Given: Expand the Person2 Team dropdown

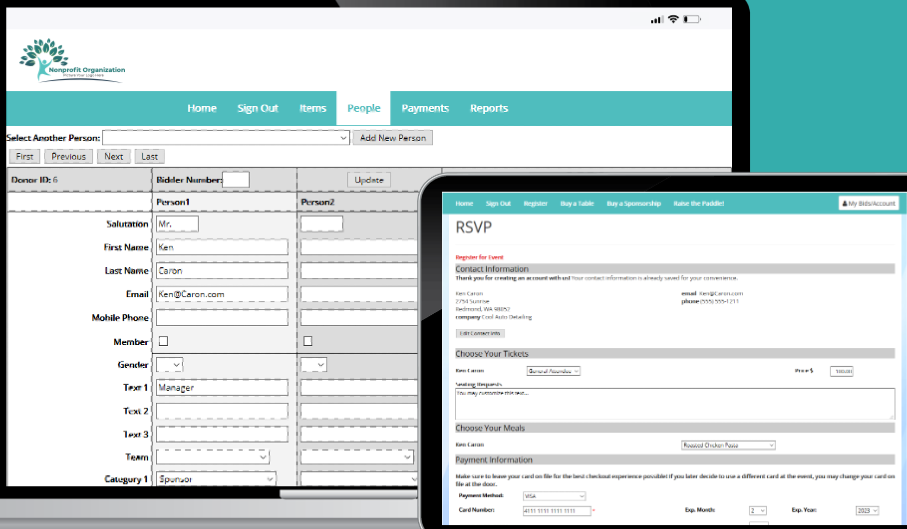Looking at the screenshot, I should tap(357, 457).
